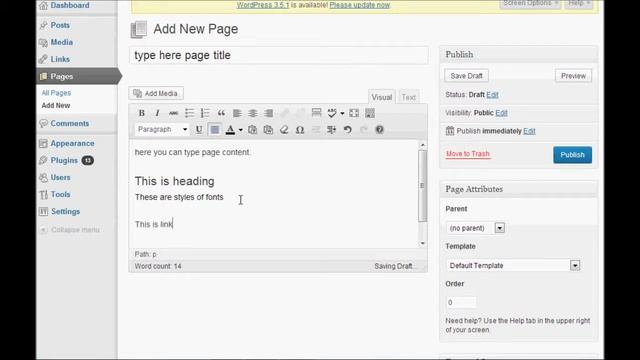Redo editor action
The image size is (640, 360).
(x=363, y=130)
